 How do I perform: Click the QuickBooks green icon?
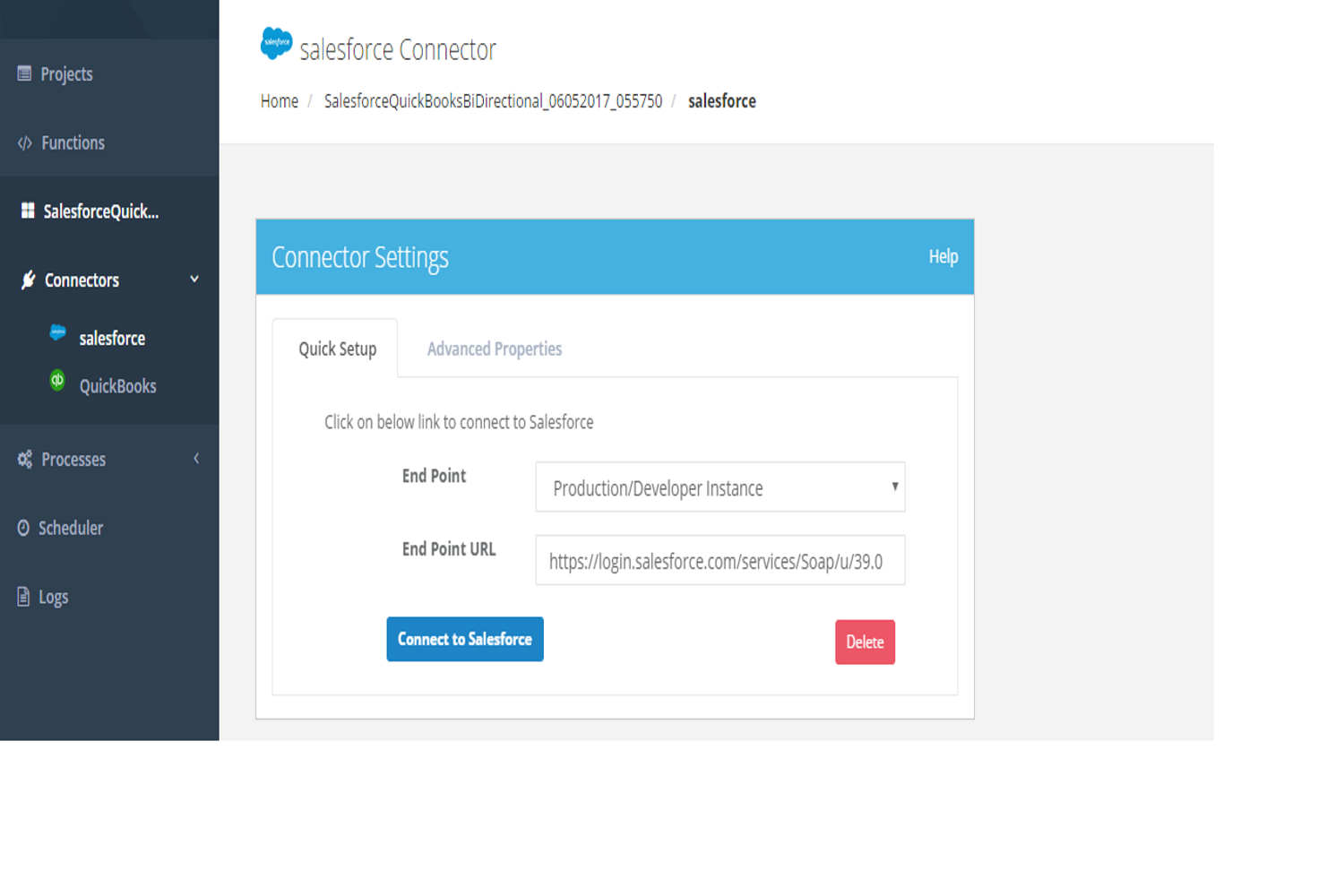(x=57, y=381)
